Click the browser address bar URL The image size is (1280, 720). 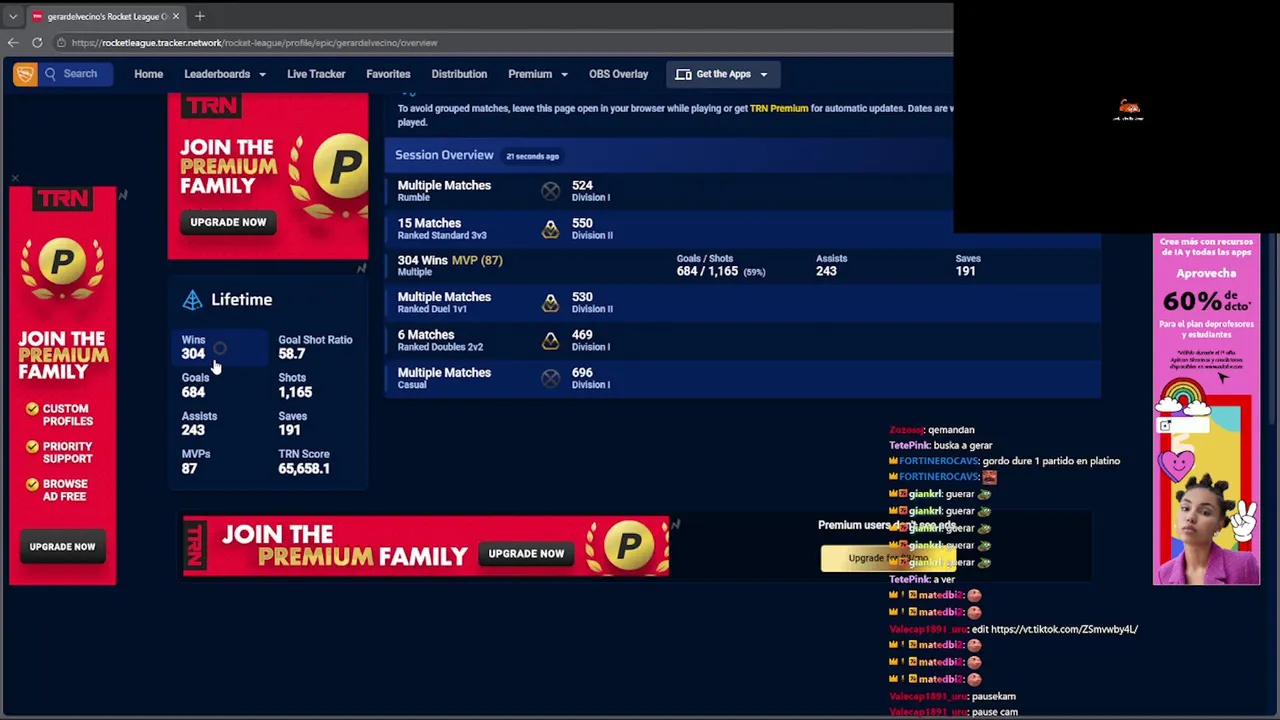[x=254, y=43]
